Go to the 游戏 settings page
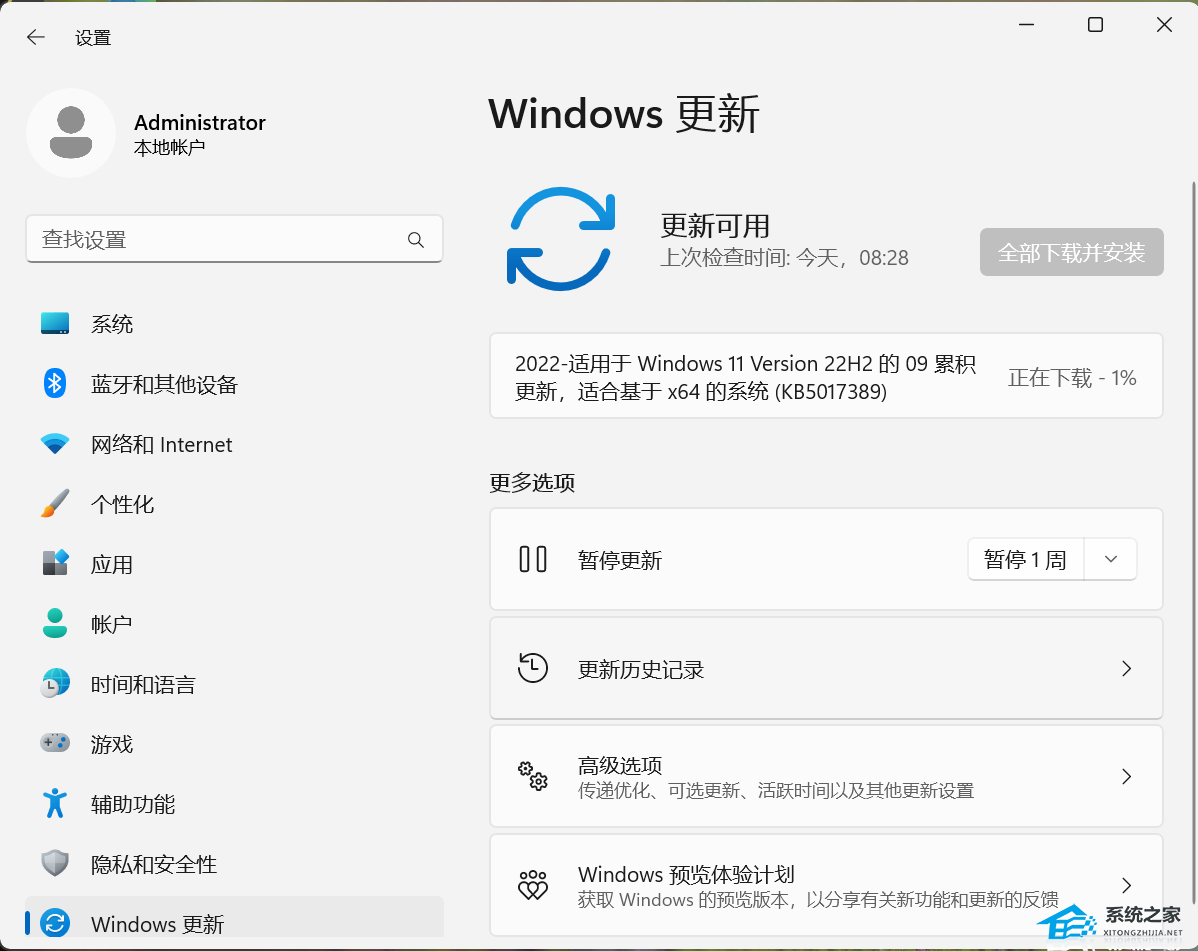Viewport: 1198px width, 951px height. coord(235,744)
